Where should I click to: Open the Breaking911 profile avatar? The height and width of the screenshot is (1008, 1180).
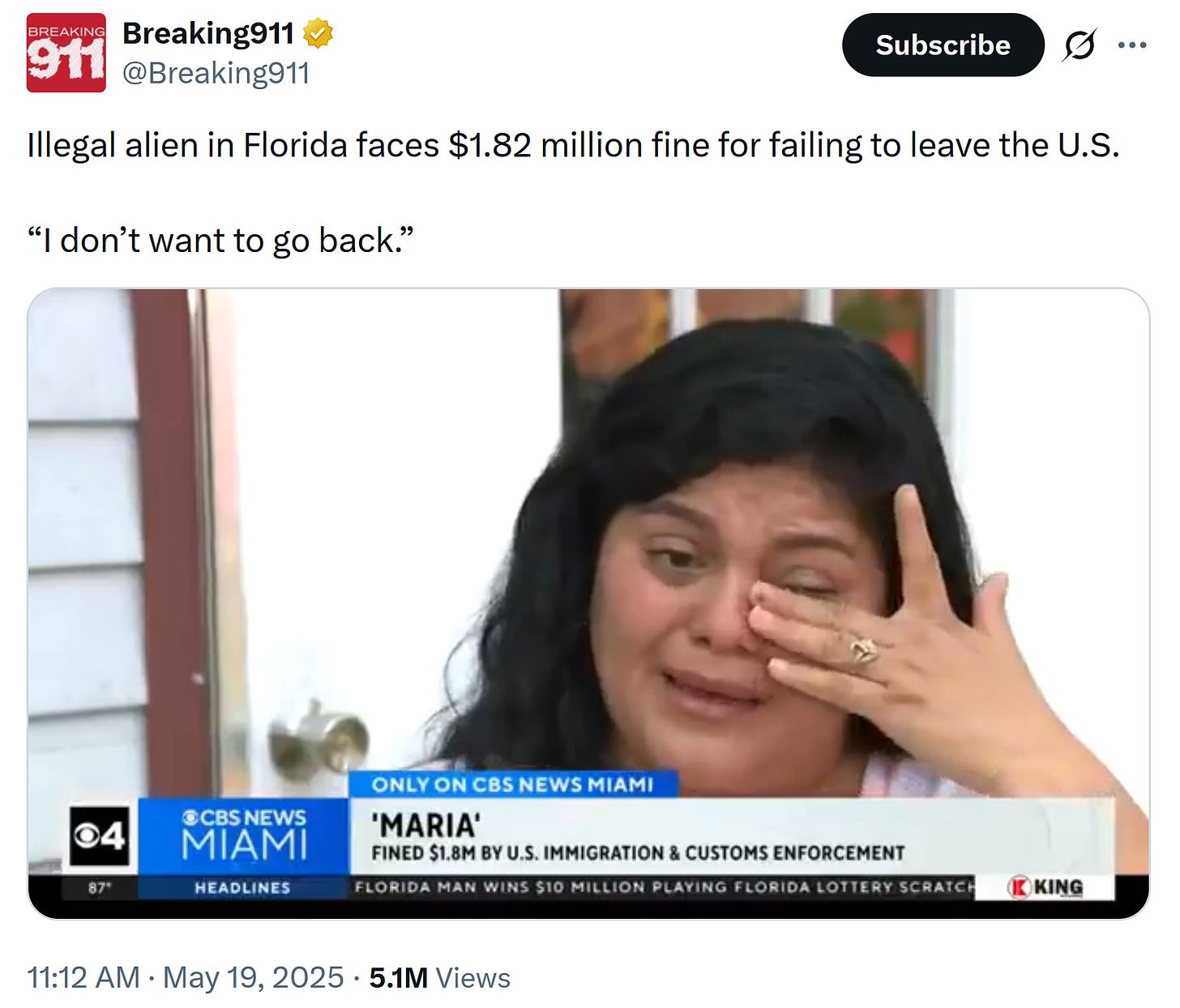pyautogui.click(x=66, y=53)
